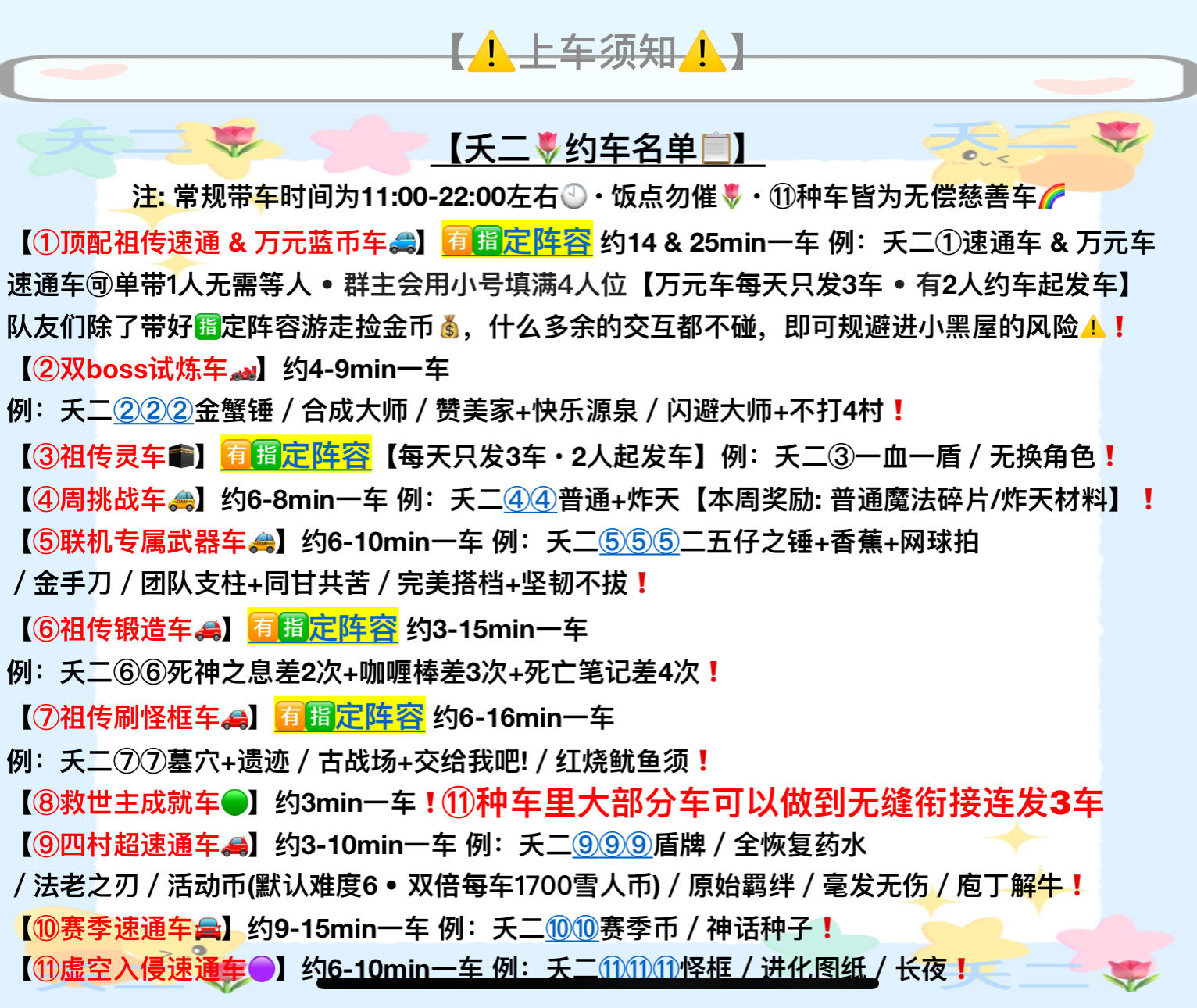
Task: Open the ⑤⑤⑤ underlined link
Action: [639, 542]
